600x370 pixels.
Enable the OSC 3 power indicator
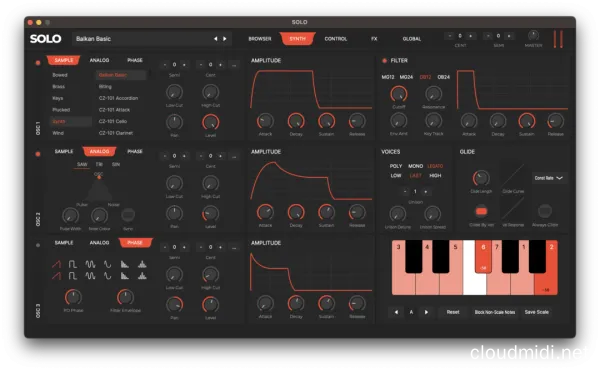point(38,245)
